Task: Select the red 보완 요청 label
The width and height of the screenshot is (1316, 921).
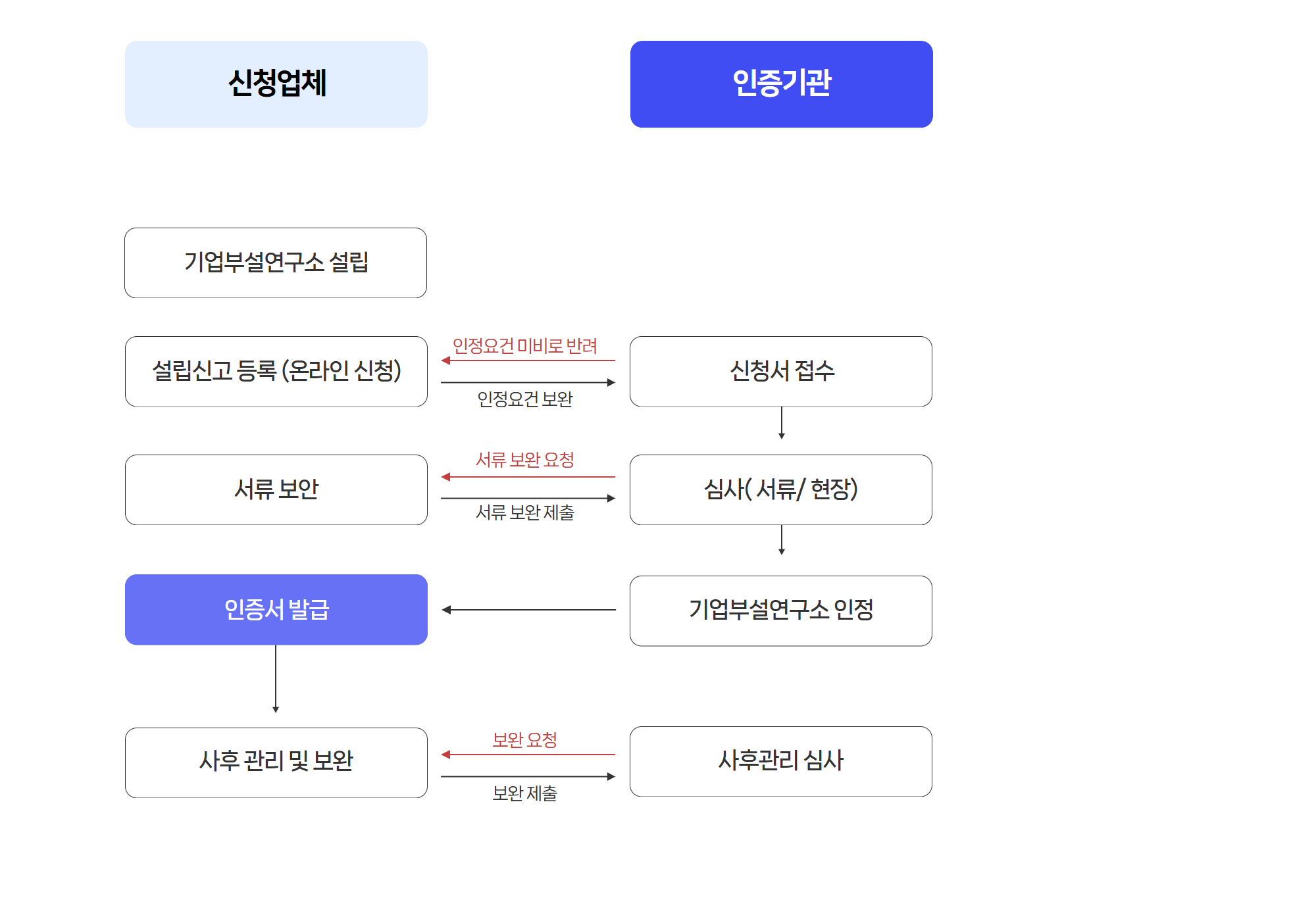Action: 525,740
